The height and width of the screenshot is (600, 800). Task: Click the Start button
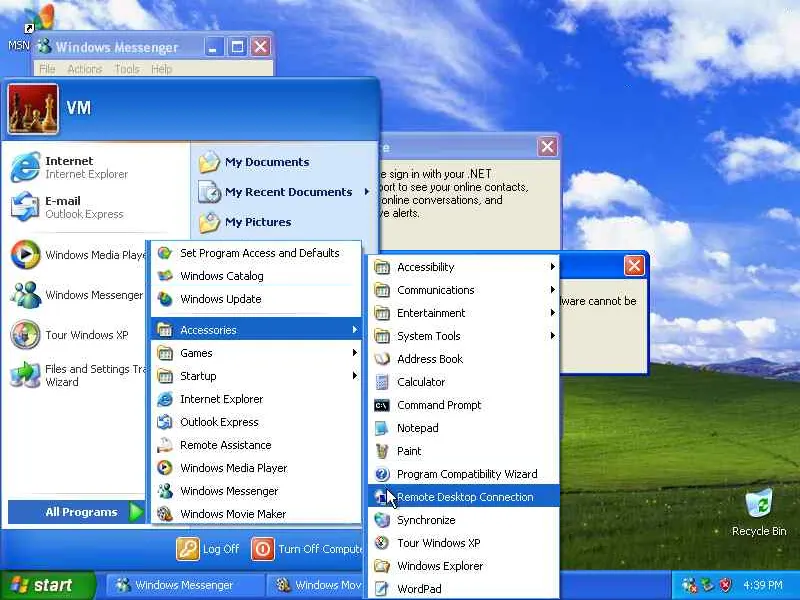47,585
